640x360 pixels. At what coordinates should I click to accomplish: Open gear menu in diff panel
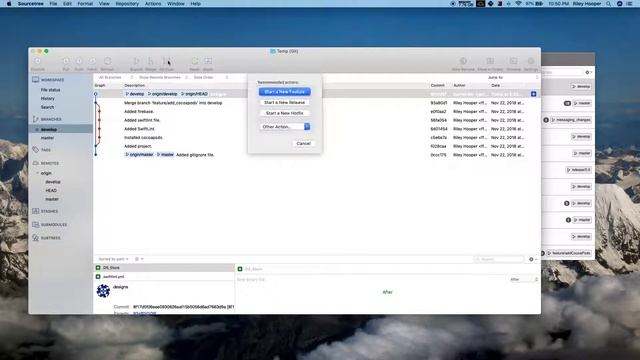[x=533, y=259]
